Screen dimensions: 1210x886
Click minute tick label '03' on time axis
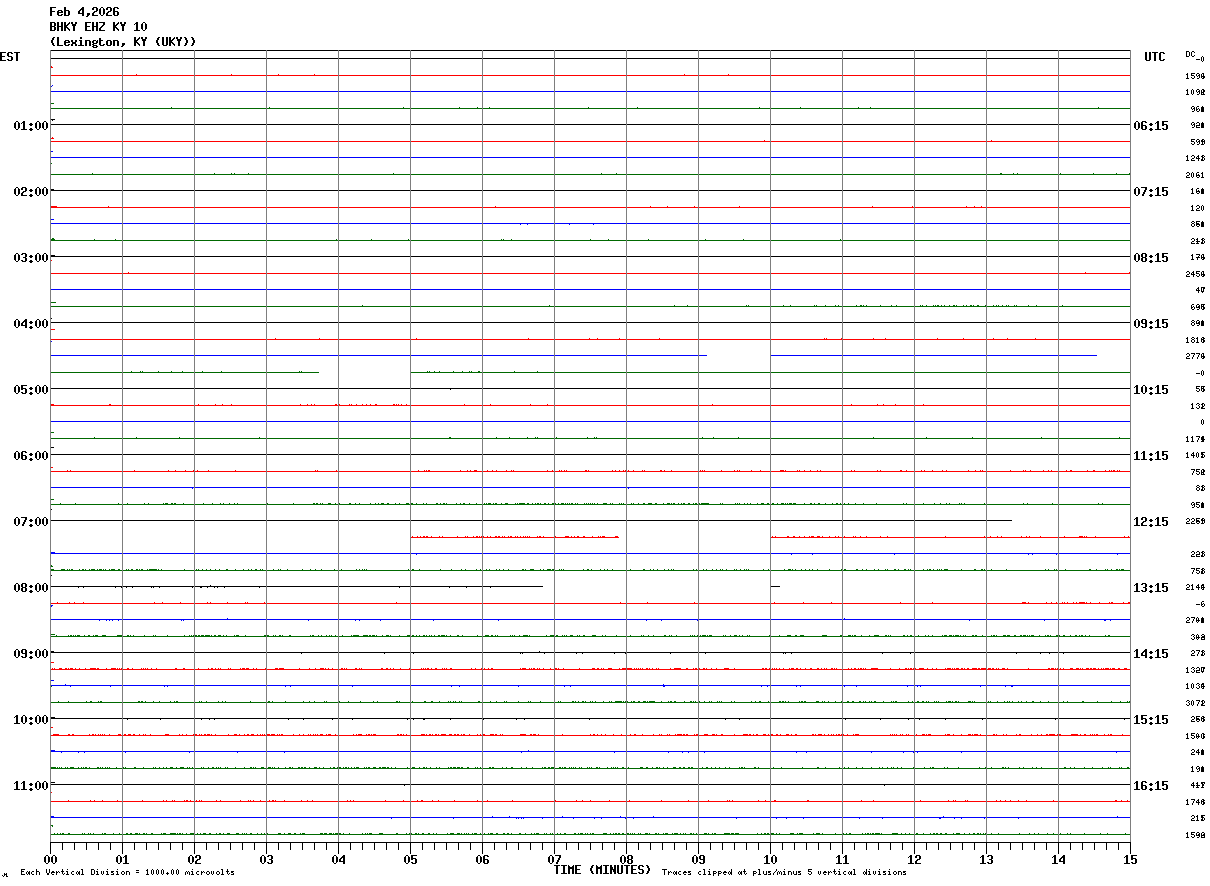pos(266,859)
